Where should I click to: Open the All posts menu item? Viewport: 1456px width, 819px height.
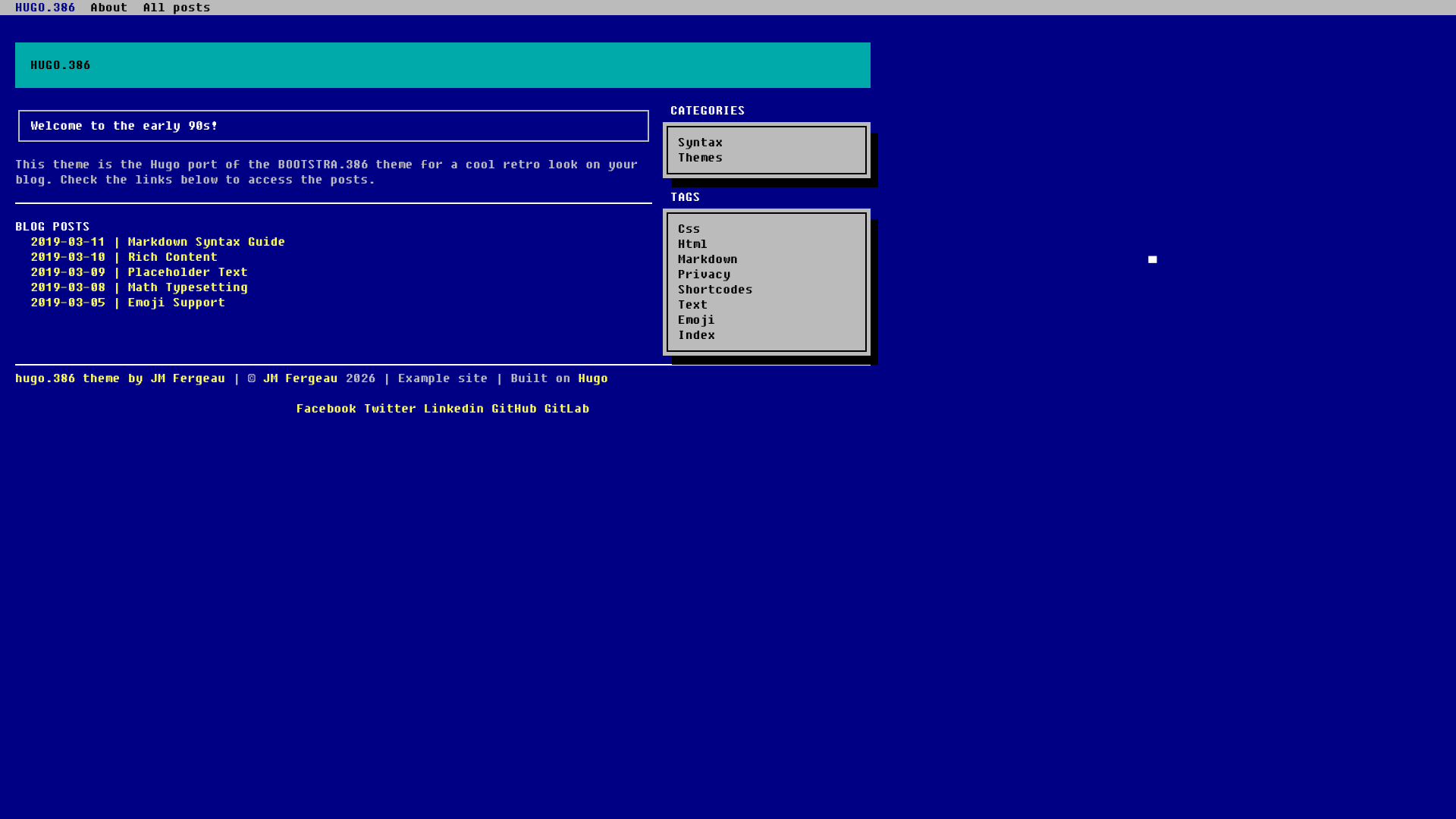click(177, 8)
